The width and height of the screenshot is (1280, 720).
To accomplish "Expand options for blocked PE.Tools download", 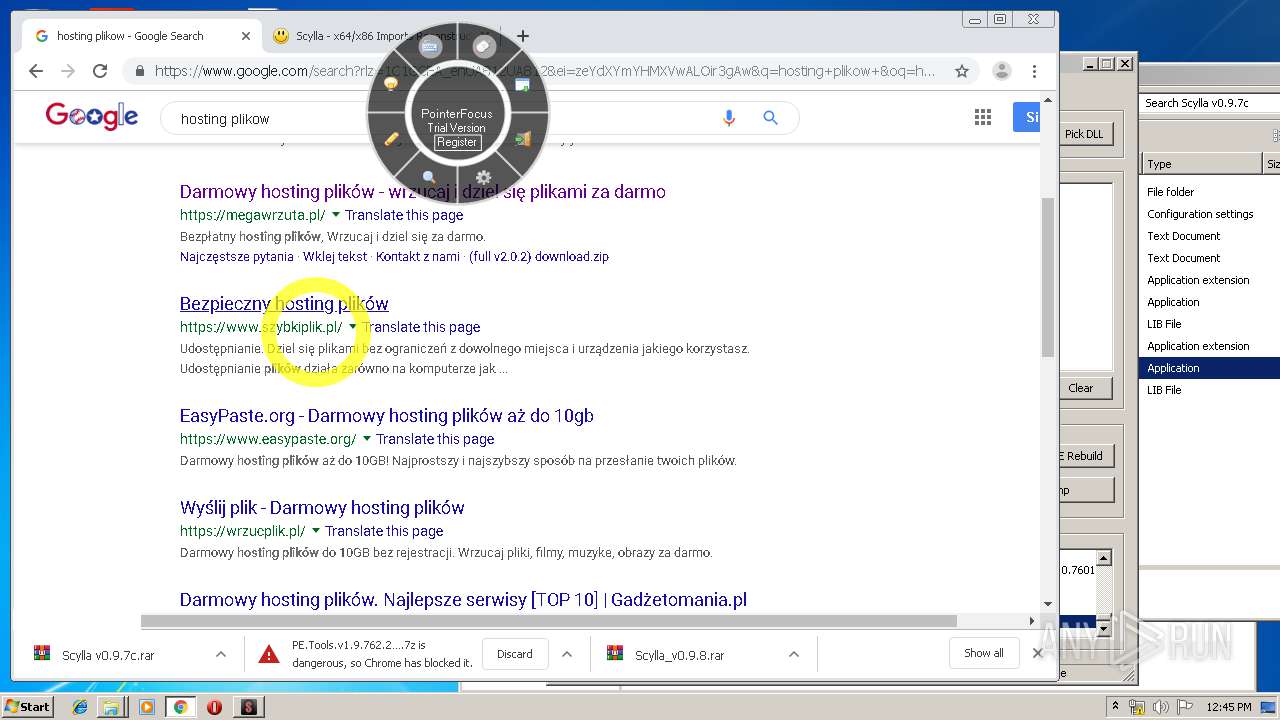I will pos(567,654).
